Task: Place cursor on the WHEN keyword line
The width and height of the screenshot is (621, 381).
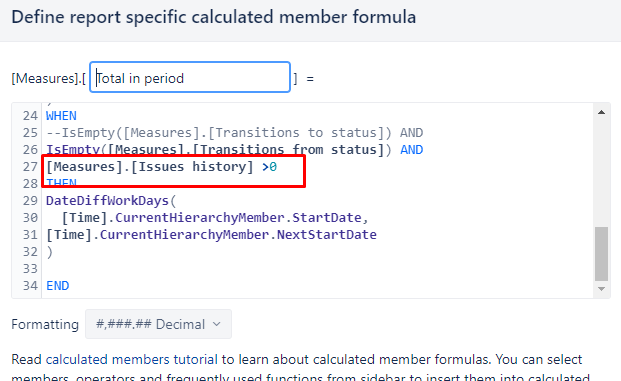Action: click(61, 116)
